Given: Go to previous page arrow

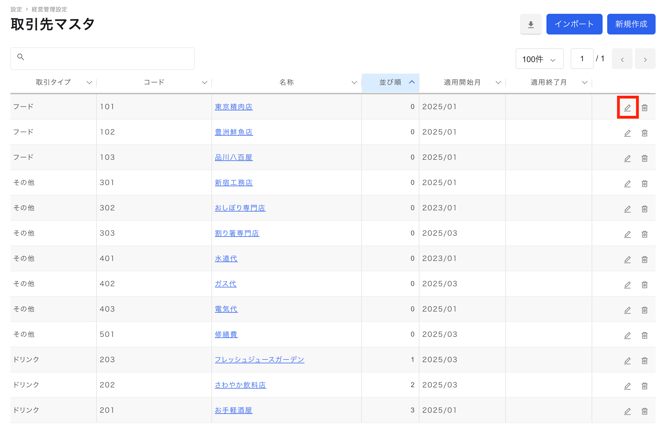Looking at the screenshot, I should [x=622, y=59].
